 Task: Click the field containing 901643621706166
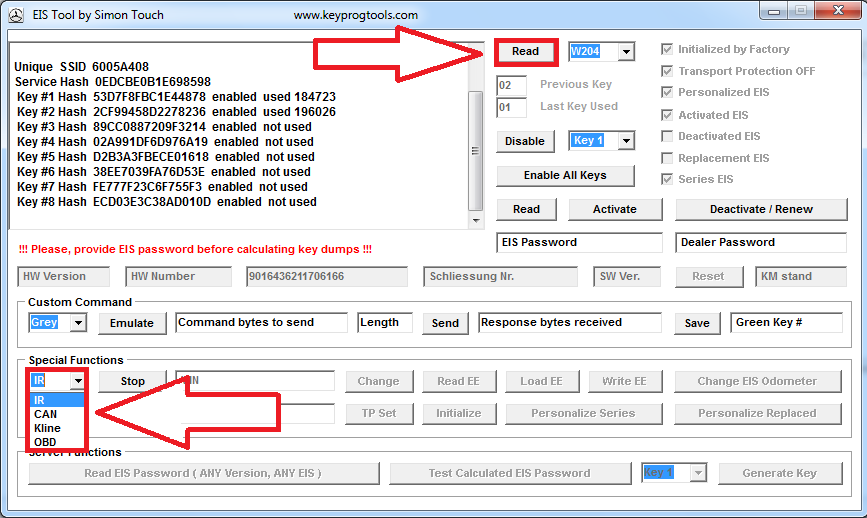[327, 276]
